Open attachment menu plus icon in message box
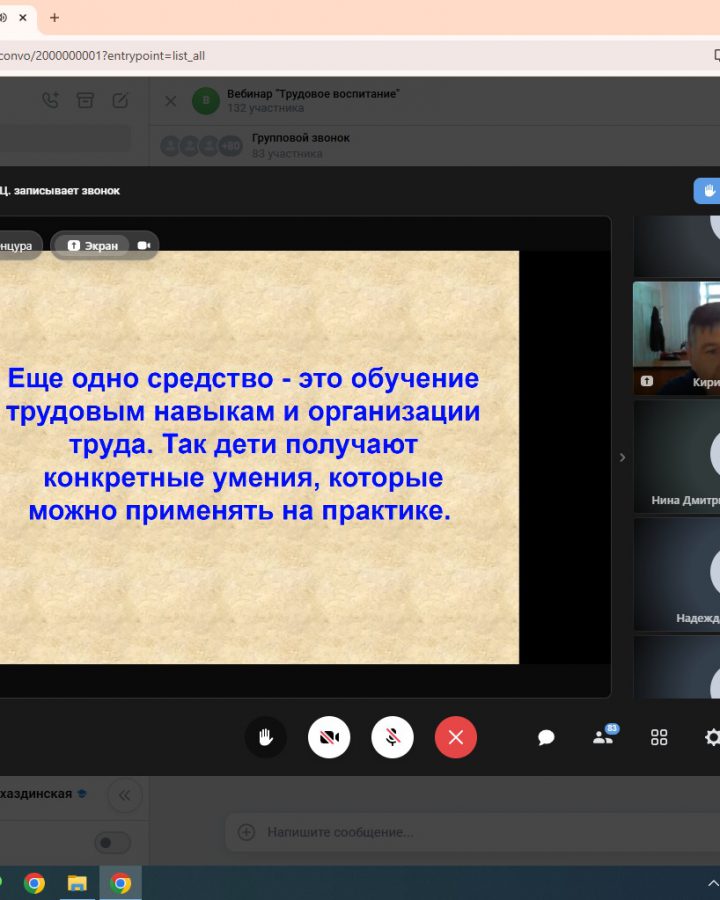The height and width of the screenshot is (900, 720). pos(246,832)
